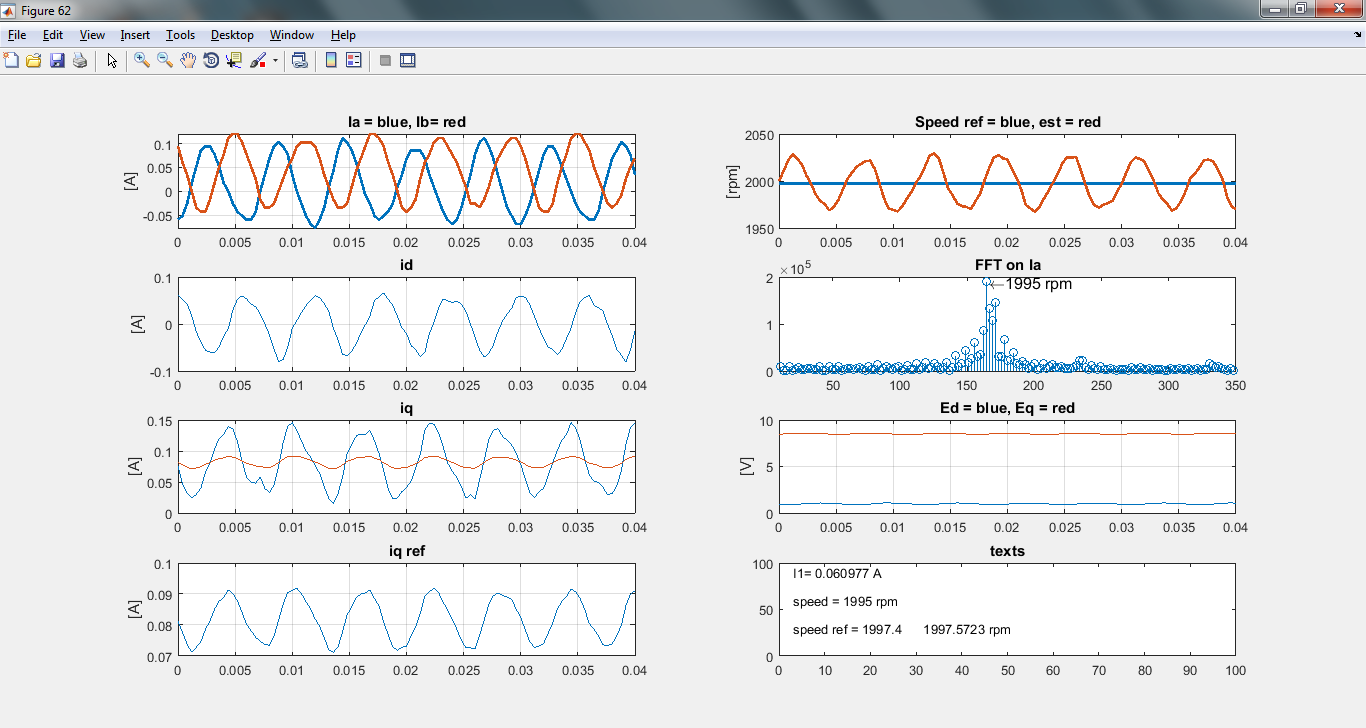This screenshot has width=1366, height=728.
Task: Activate the Pan tool
Action: point(187,60)
